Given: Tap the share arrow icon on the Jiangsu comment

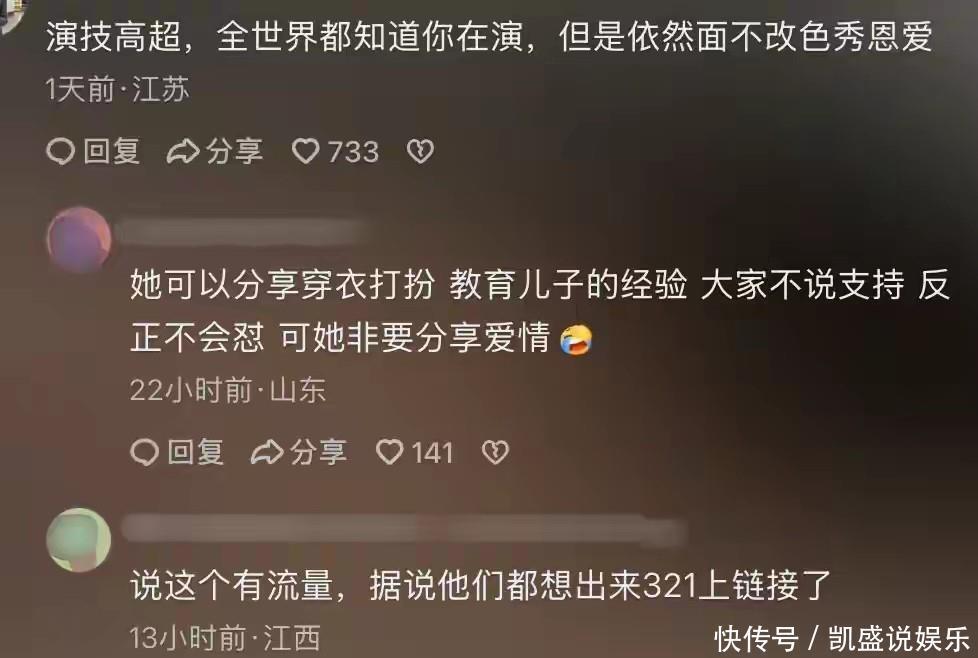Looking at the screenshot, I should (x=183, y=152).
